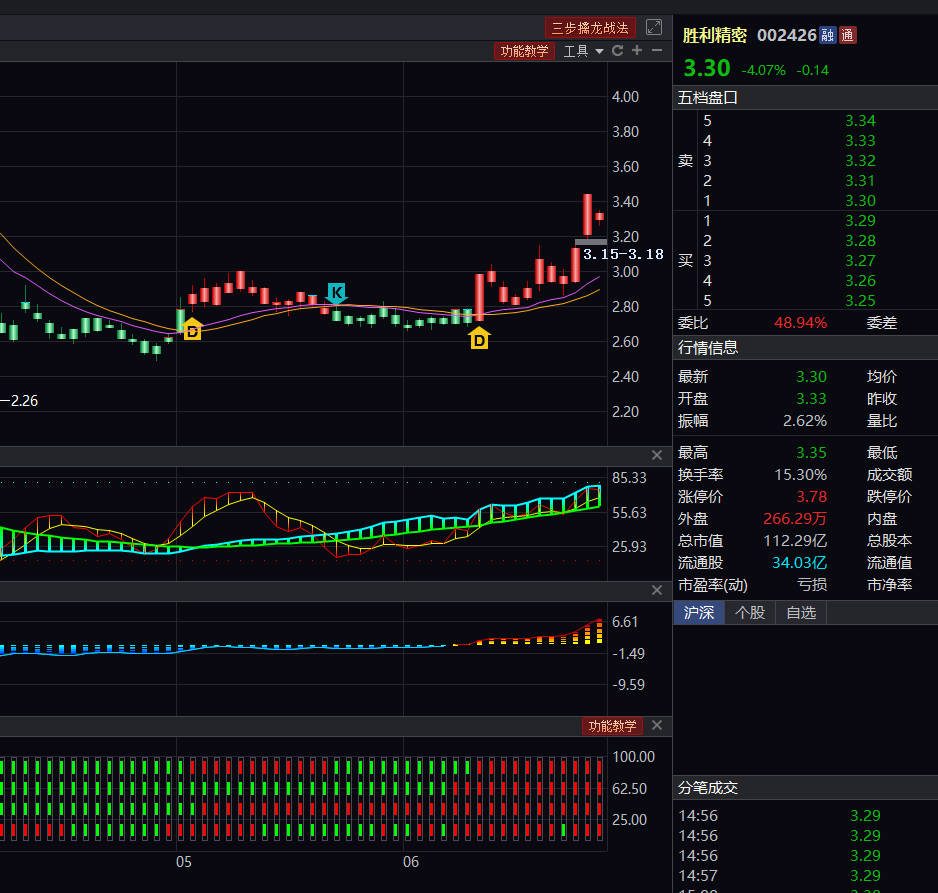Switch to the 个股 tab
This screenshot has width=938, height=893.
[750, 612]
